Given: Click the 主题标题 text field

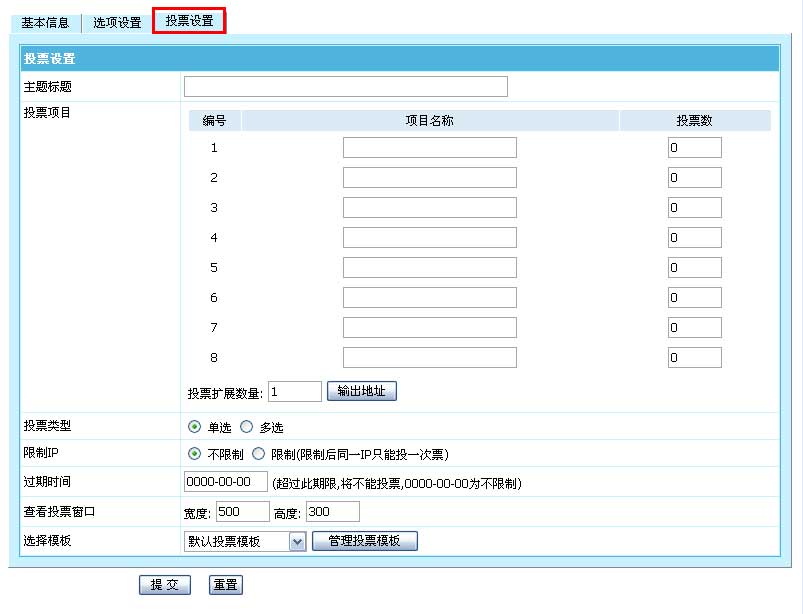Looking at the screenshot, I should tap(345, 87).
